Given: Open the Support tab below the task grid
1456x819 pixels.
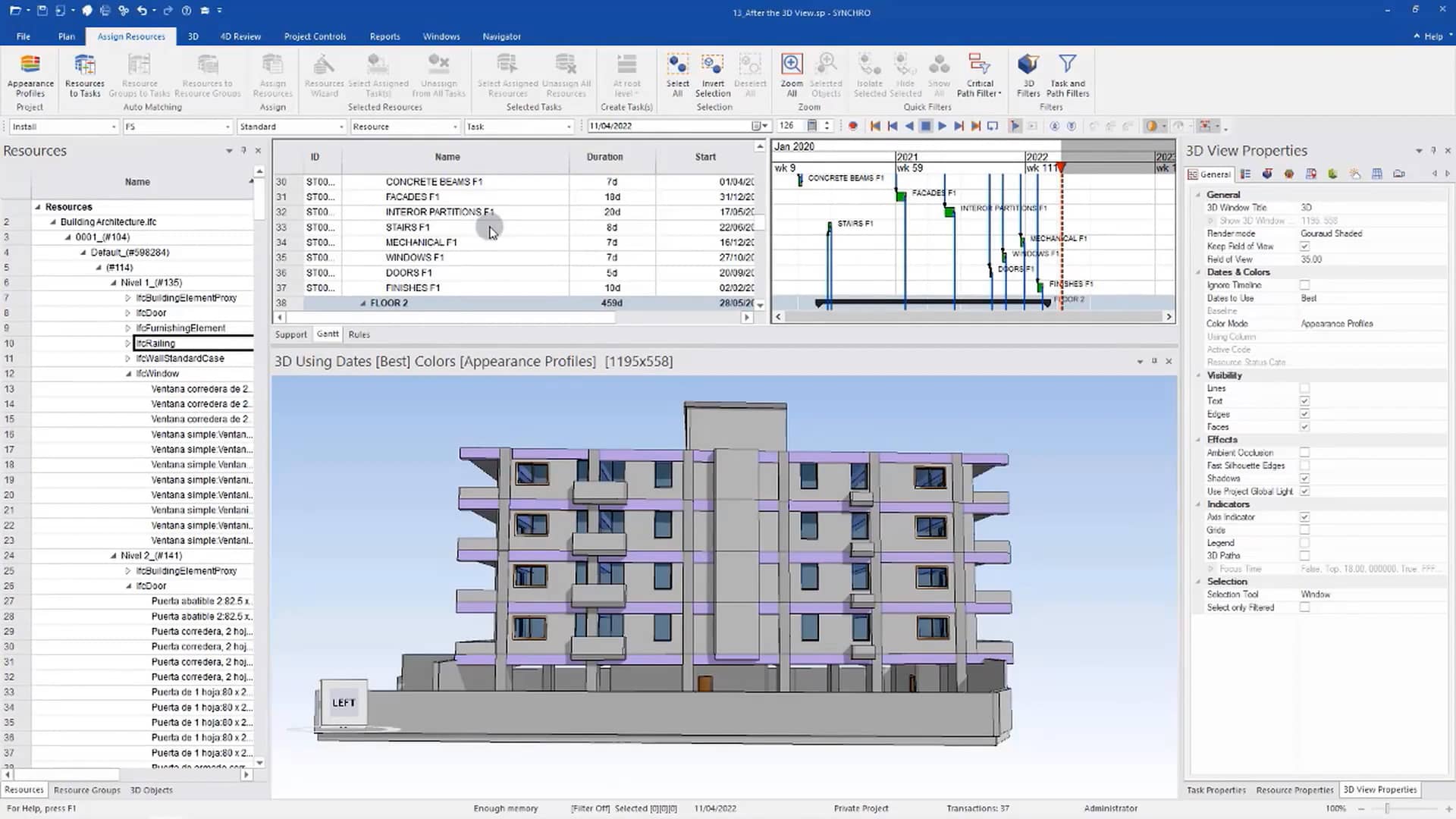Looking at the screenshot, I should pos(290,334).
